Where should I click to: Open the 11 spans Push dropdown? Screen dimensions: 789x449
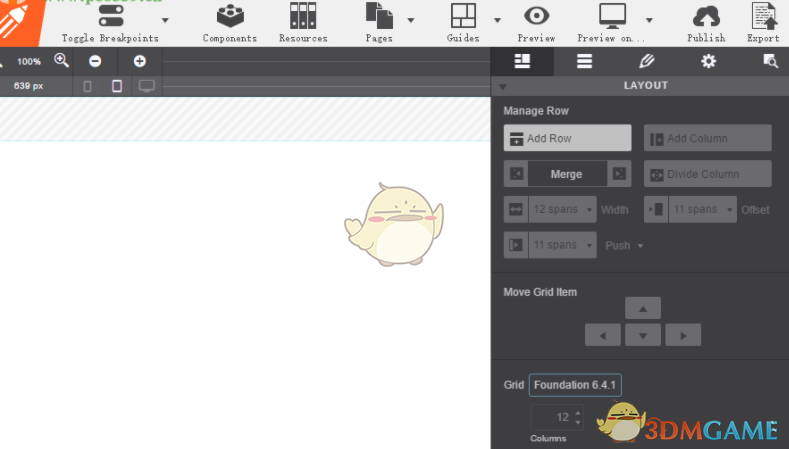(x=563, y=245)
